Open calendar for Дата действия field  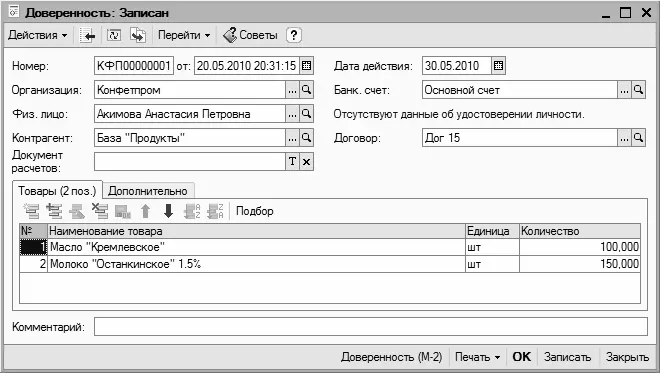pyautogui.click(x=498, y=66)
